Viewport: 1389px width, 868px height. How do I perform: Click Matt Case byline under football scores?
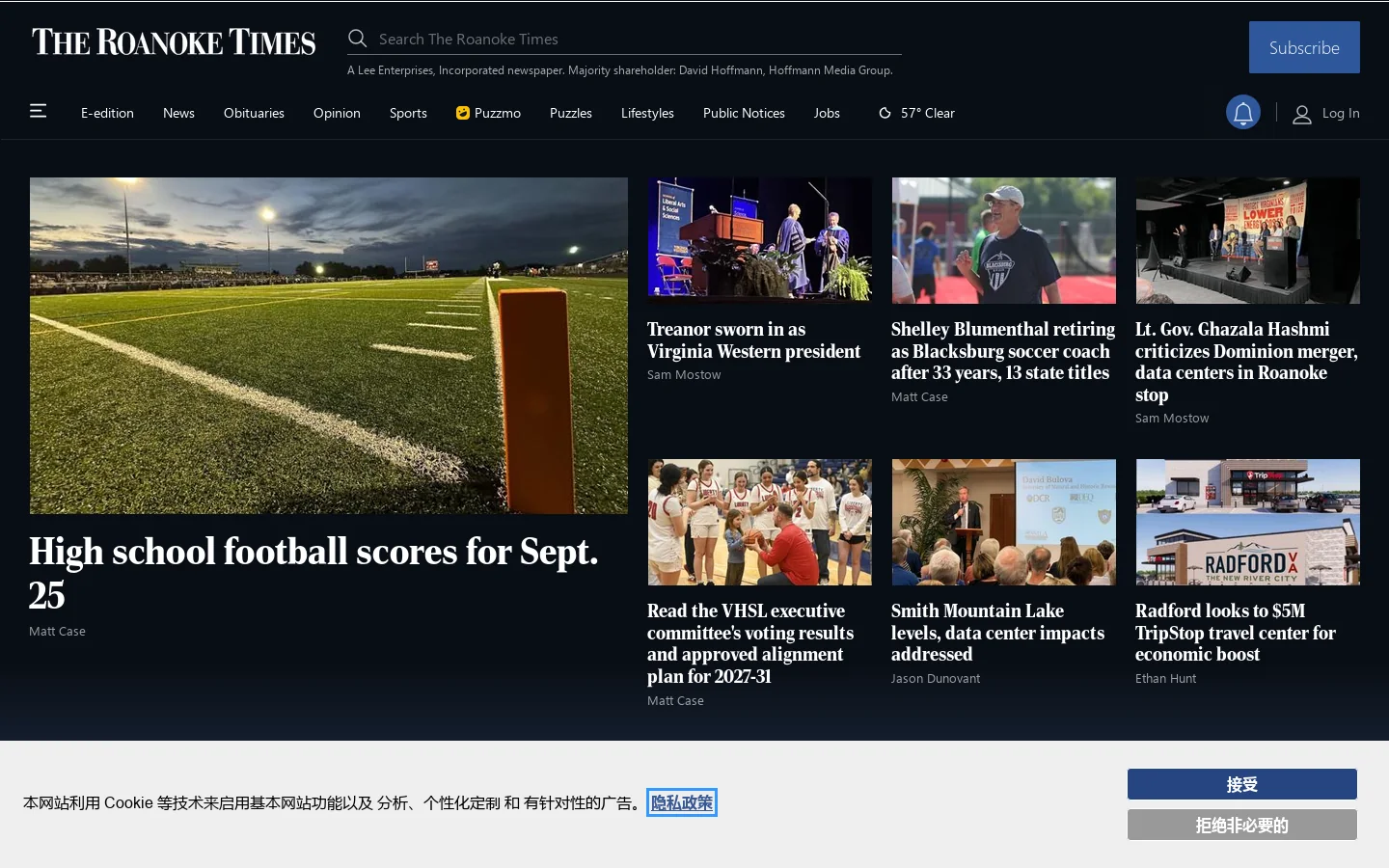57,632
